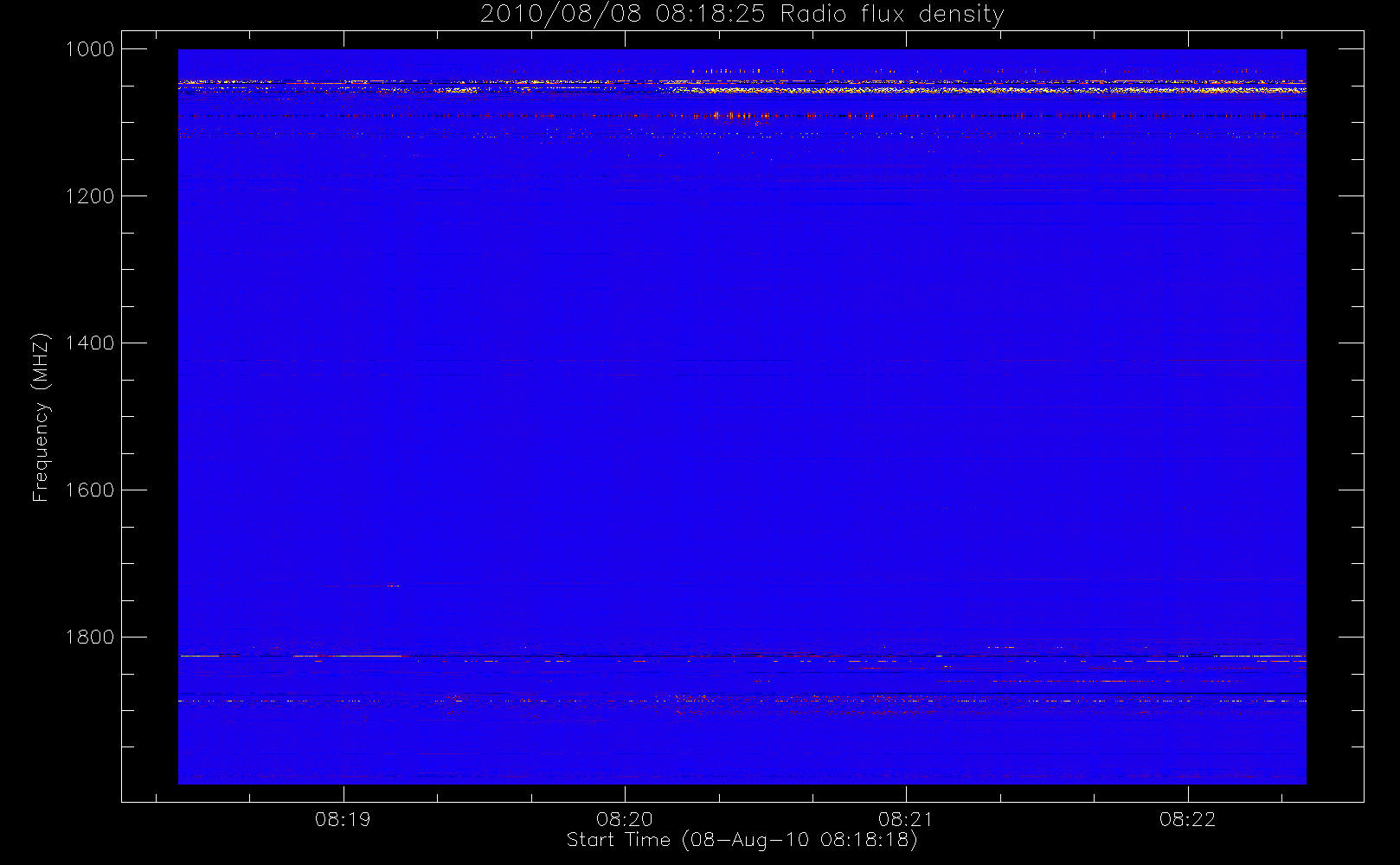Select the 1200 frequency axis label
Image resolution: width=1400 pixels, height=865 pixels.
coord(90,196)
